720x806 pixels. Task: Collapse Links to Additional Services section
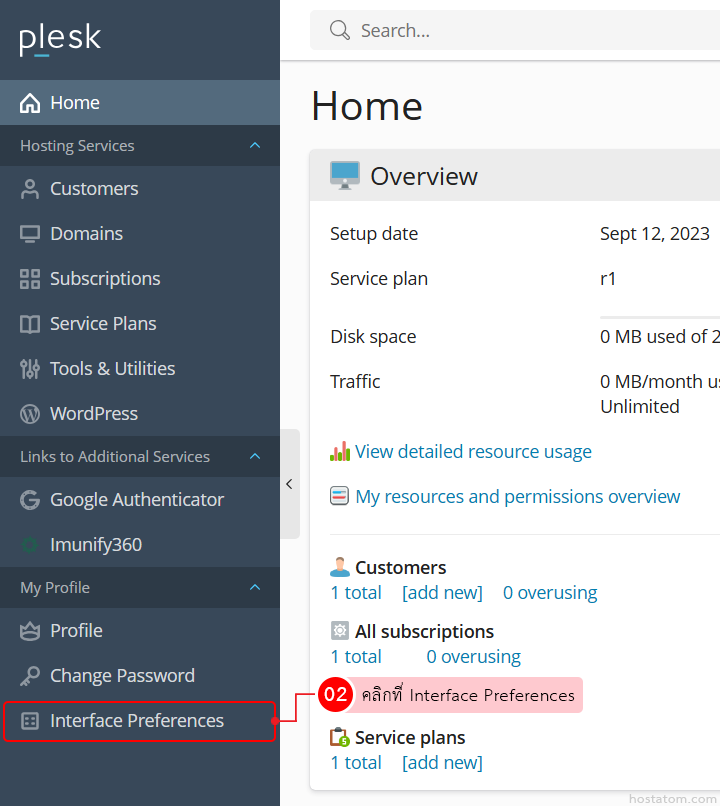255,457
